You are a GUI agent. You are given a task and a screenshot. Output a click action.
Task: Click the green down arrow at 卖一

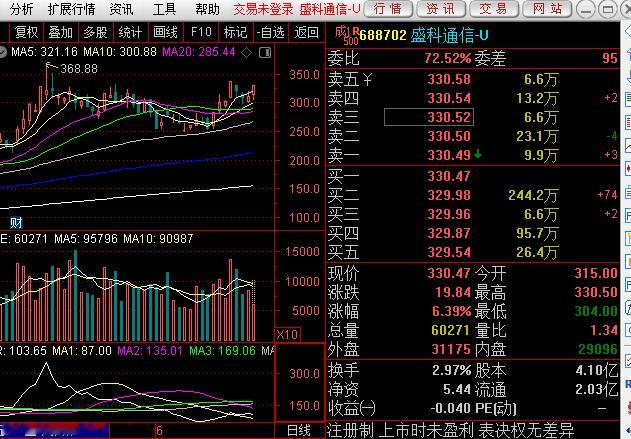[478, 154]
